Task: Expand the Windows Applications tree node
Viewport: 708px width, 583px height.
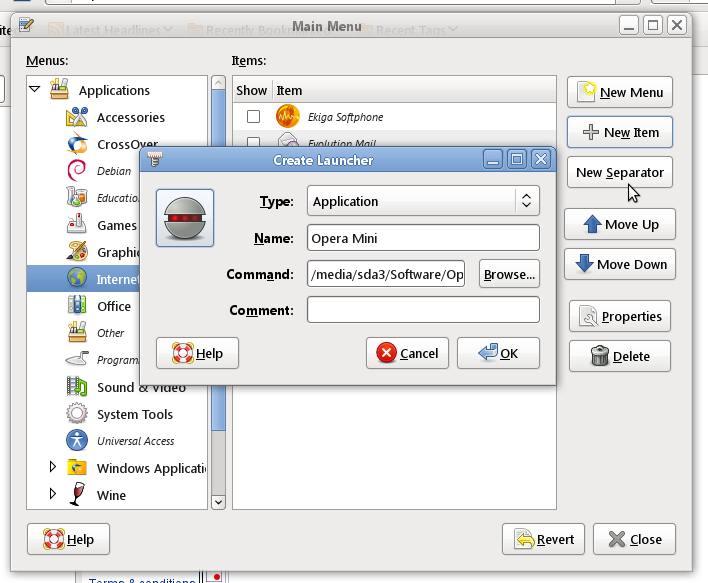Action: [52, 467]
